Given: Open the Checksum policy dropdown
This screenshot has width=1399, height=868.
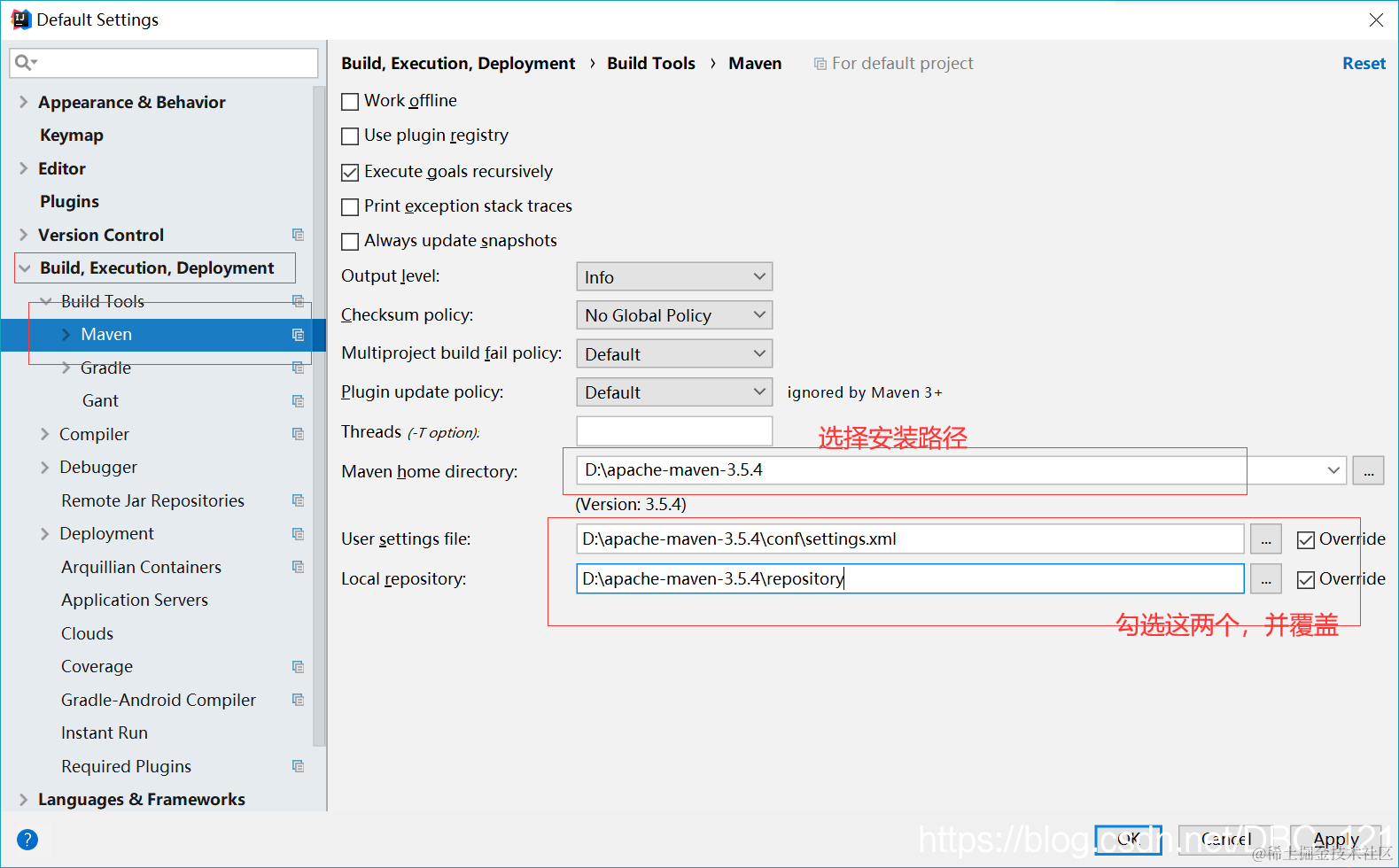Looking at the screenshot, I should tap(674, 314).
